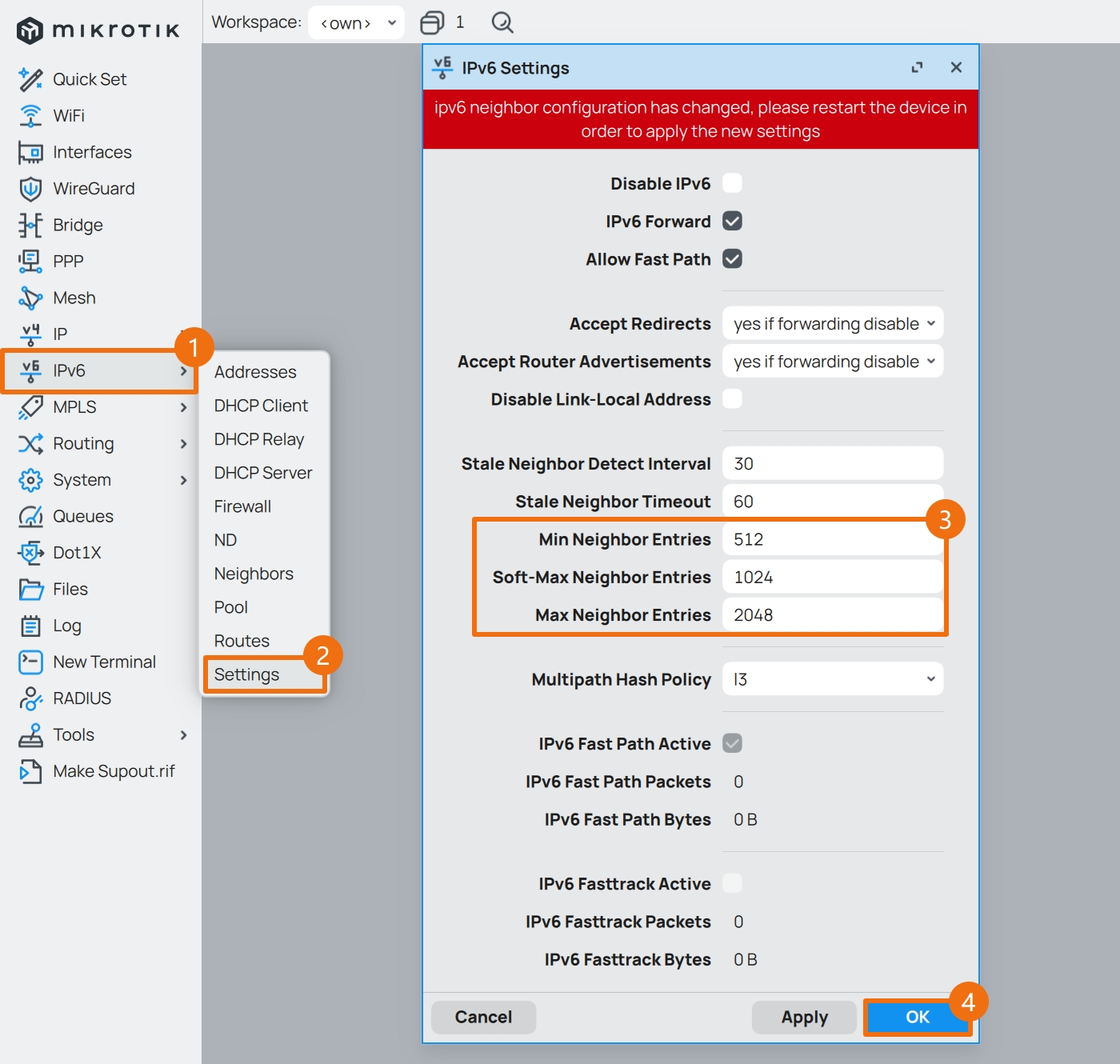Select Neighbors from the IPv6 submenu

254,574
